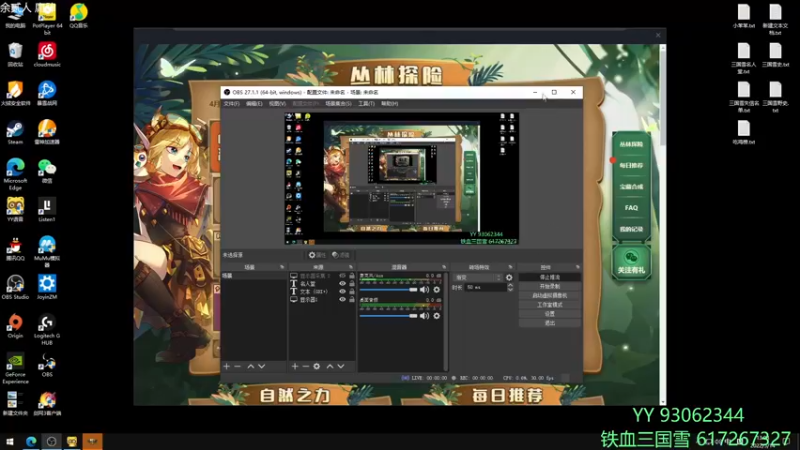This screenshot has height=450, width=800.
Task: Open source properties gear under Sources list
Action: coord(317,366)
